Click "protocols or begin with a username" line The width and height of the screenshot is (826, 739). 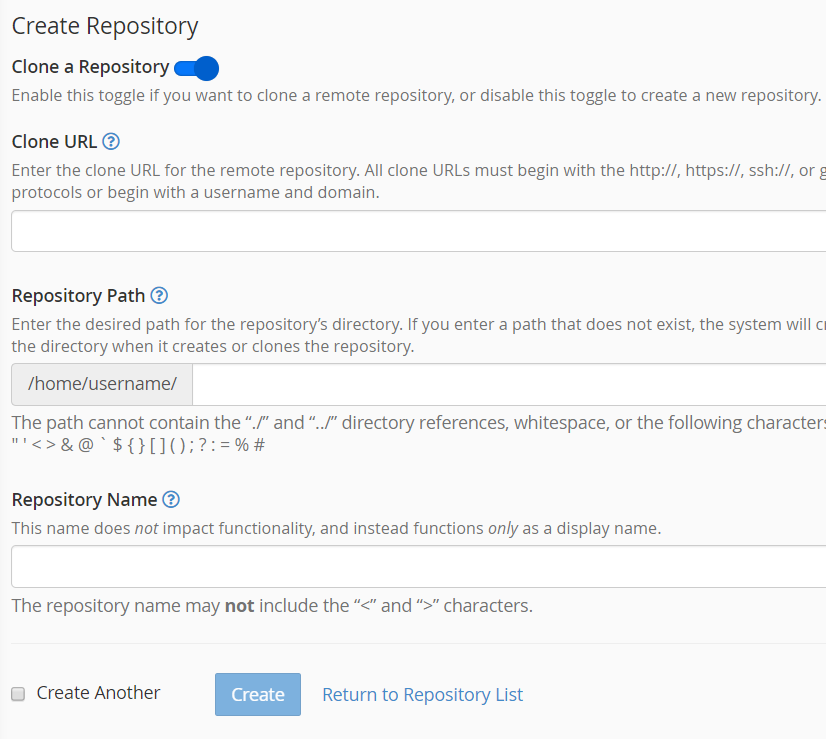tap(195, 193)
